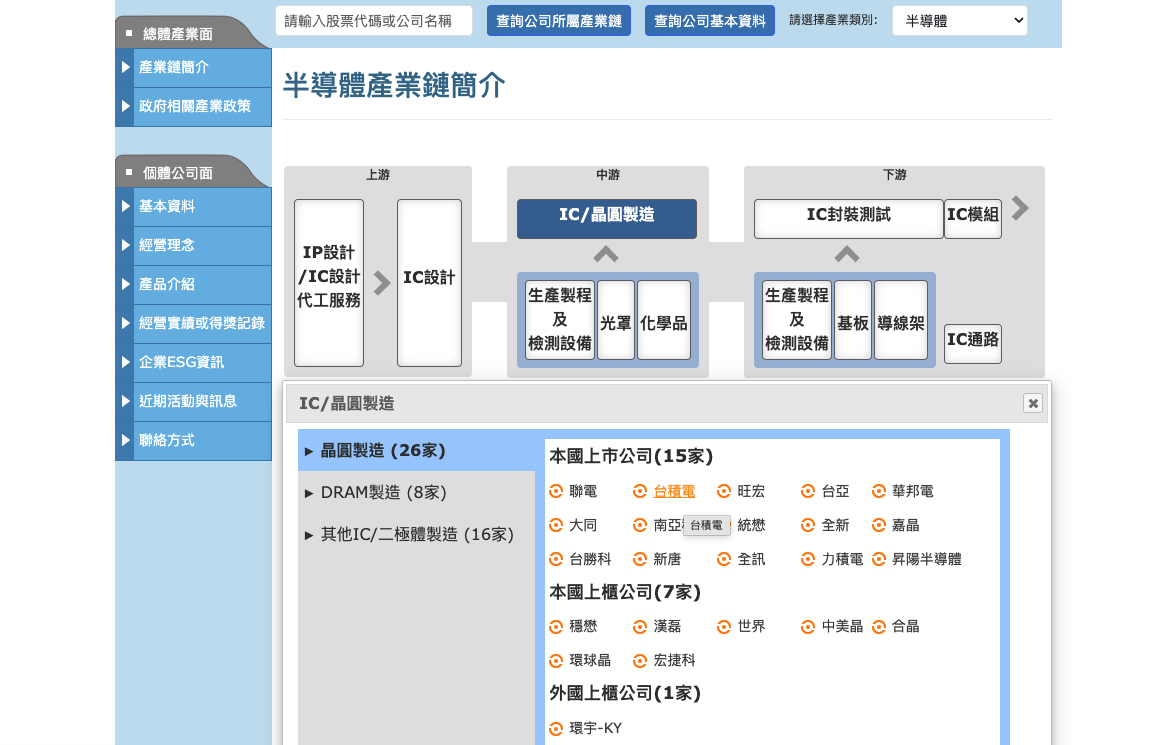Click the orange circle icon beside 環宇-KY
Image resolution: width=1164 pixels, height=745 pixels.
555,729
